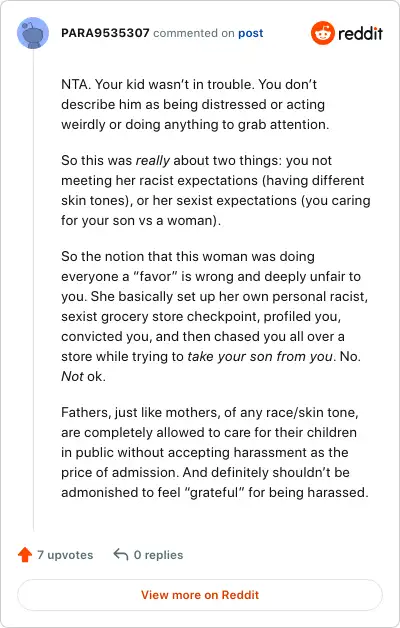Click the orange Reddit Snoo logo icon
The width and height of the screenshot is (400, 628).
[322, 33]
